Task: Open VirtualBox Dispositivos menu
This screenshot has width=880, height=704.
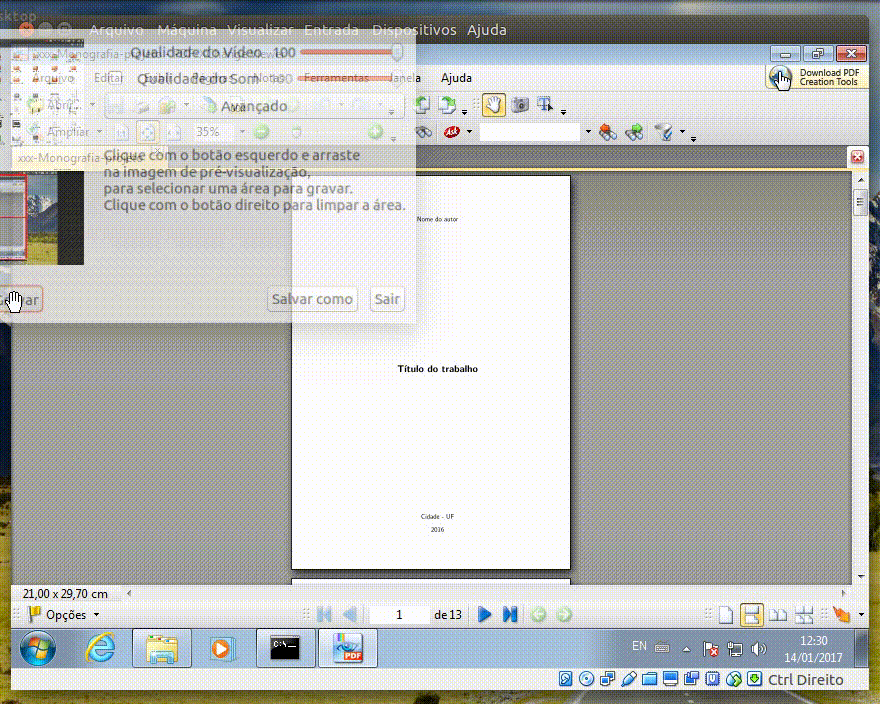Action: pyautogui.click(x=414, y=30)
